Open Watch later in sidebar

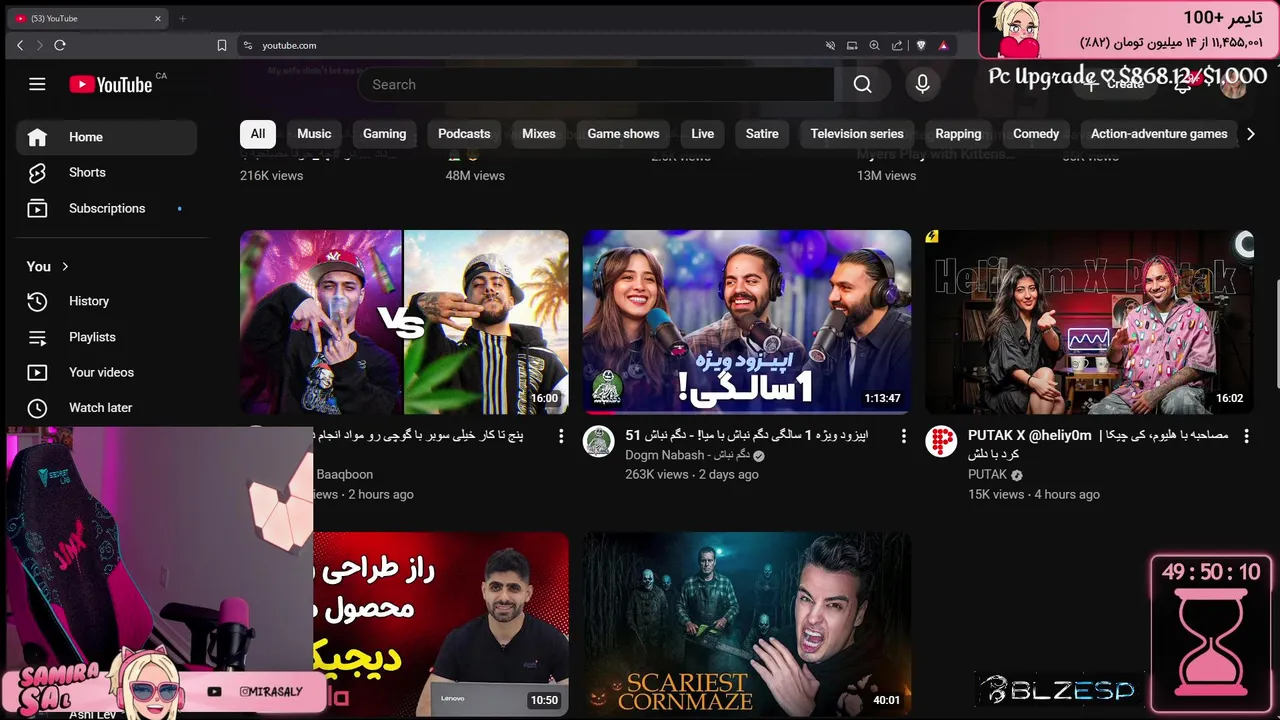pyautogui.click(x=106, y=408)
